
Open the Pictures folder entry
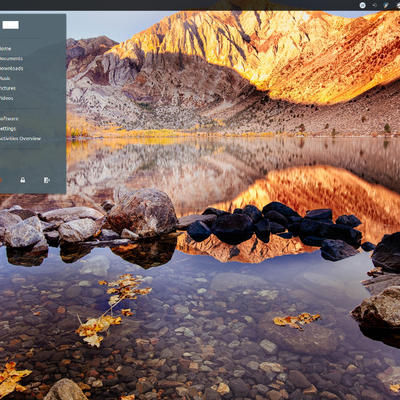pos(8,88)
